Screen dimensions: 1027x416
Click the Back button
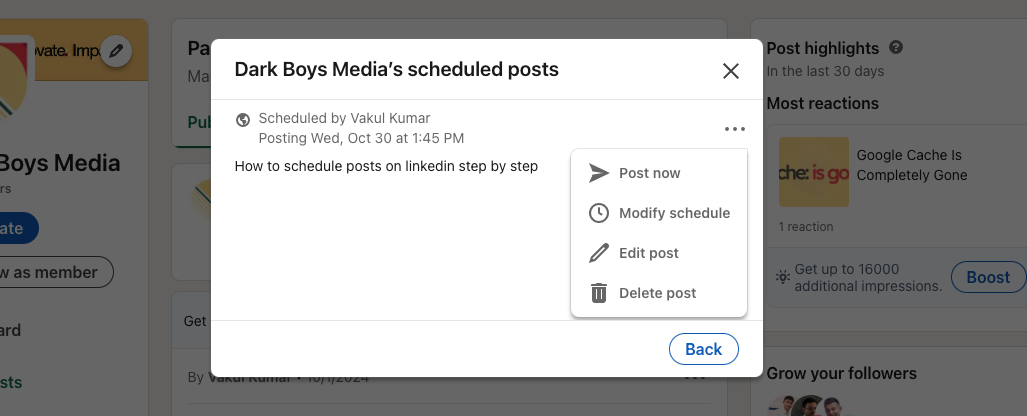pos(703,349)
